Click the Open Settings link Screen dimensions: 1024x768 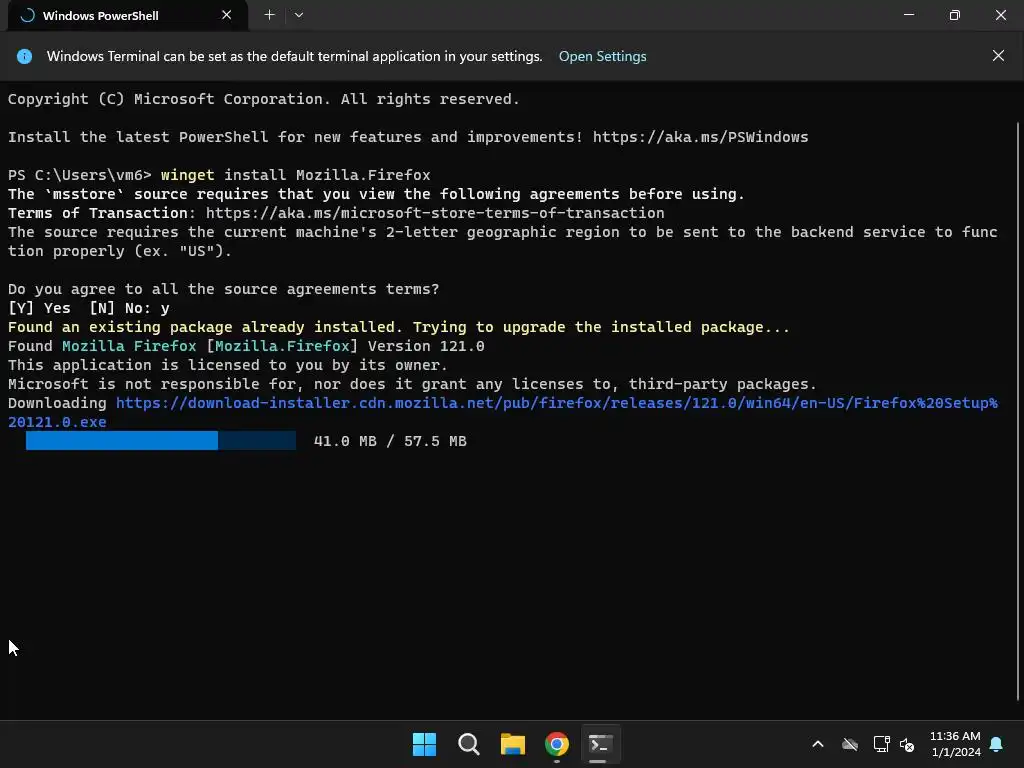[602, 56]
